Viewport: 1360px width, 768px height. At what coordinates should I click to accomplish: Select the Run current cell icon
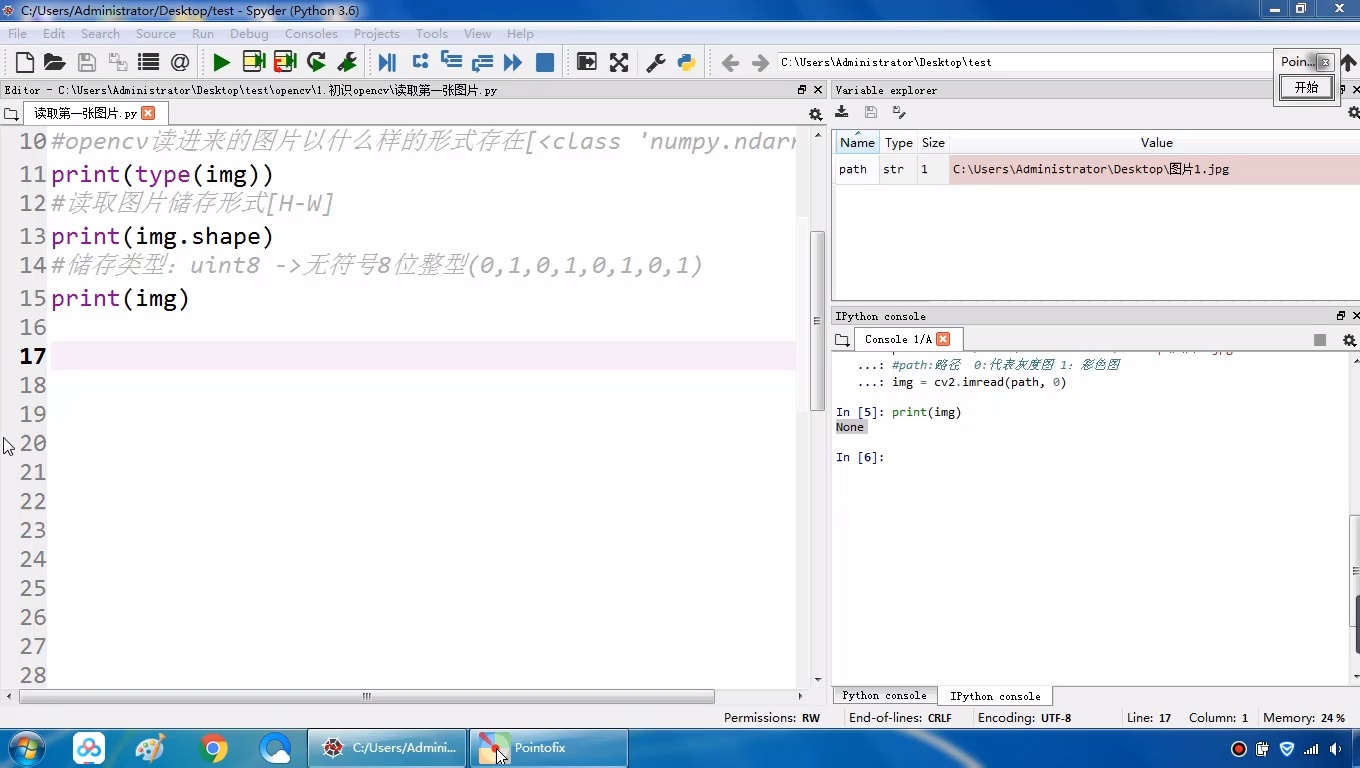pyautogui.click(x=253, y=62)
